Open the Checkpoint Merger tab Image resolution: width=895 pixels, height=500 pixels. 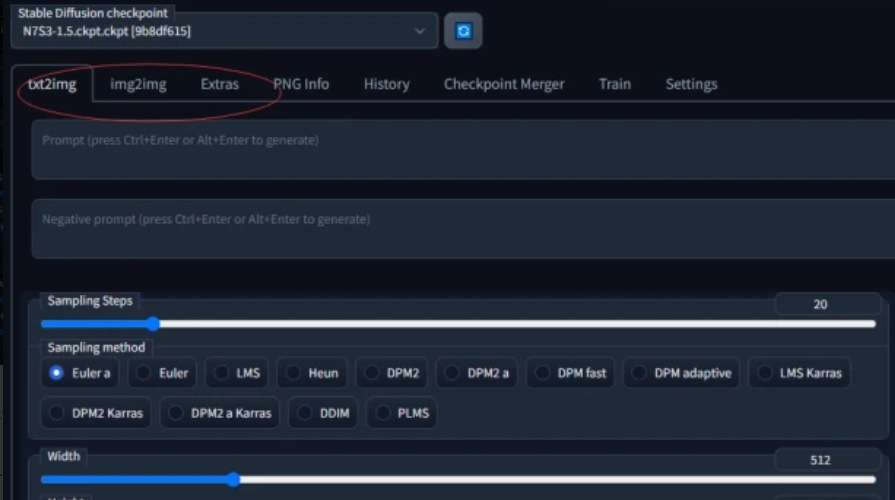tap(504, 84)
